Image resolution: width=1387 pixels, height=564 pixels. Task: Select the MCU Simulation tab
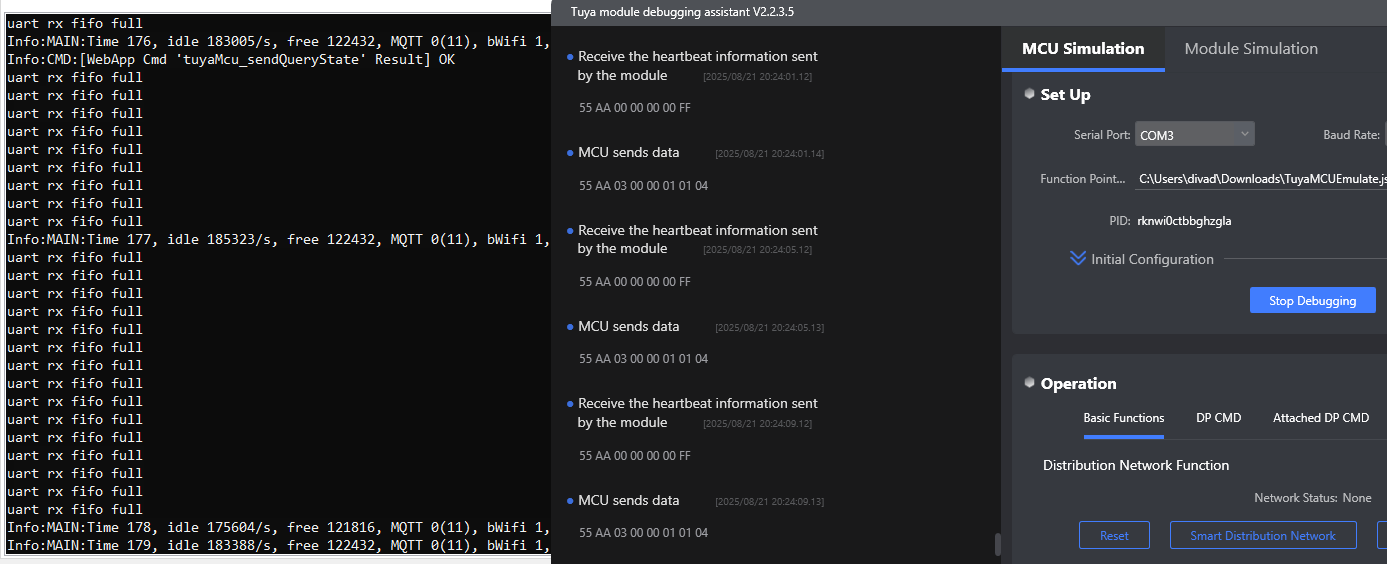click(1083, 49)
